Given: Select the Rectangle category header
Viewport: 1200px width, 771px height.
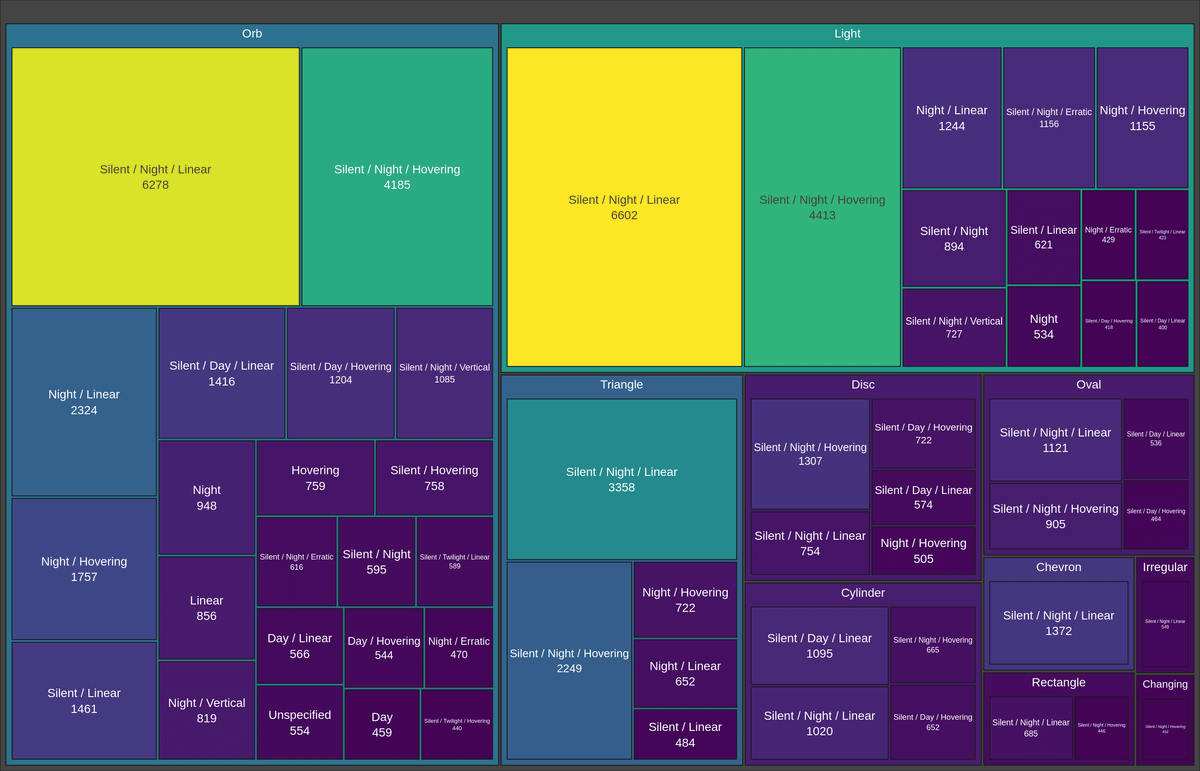Looking at the screenshot, I should 1058,682.
